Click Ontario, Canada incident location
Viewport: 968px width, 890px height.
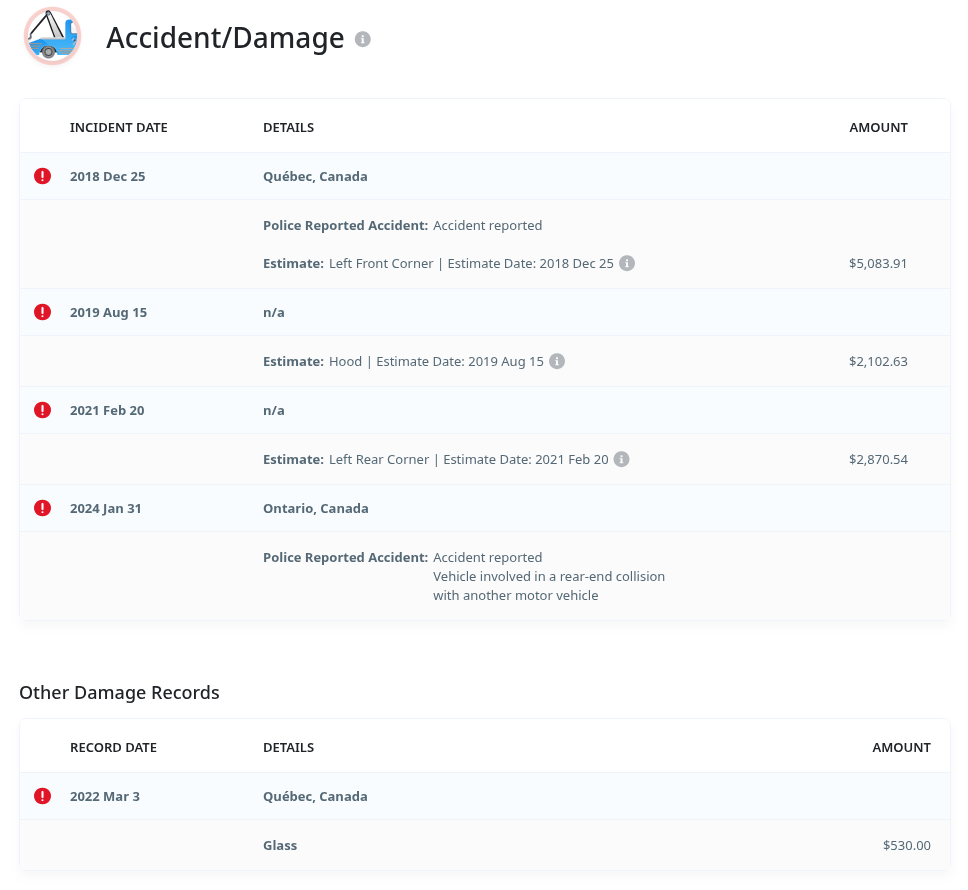tap(315, 508)
